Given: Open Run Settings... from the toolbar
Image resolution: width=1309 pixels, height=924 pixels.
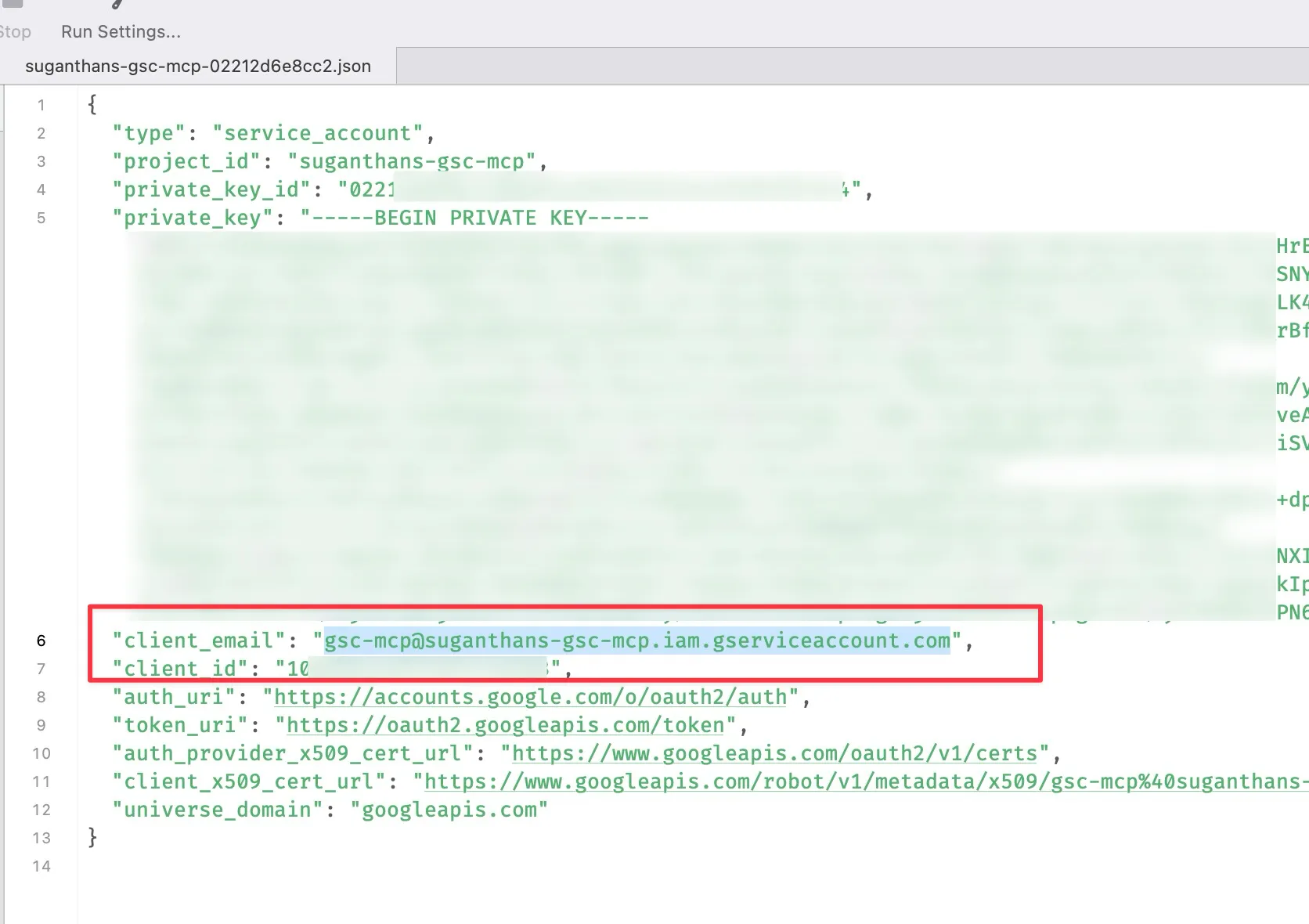Looking at the screenshot, I should 121,32.
